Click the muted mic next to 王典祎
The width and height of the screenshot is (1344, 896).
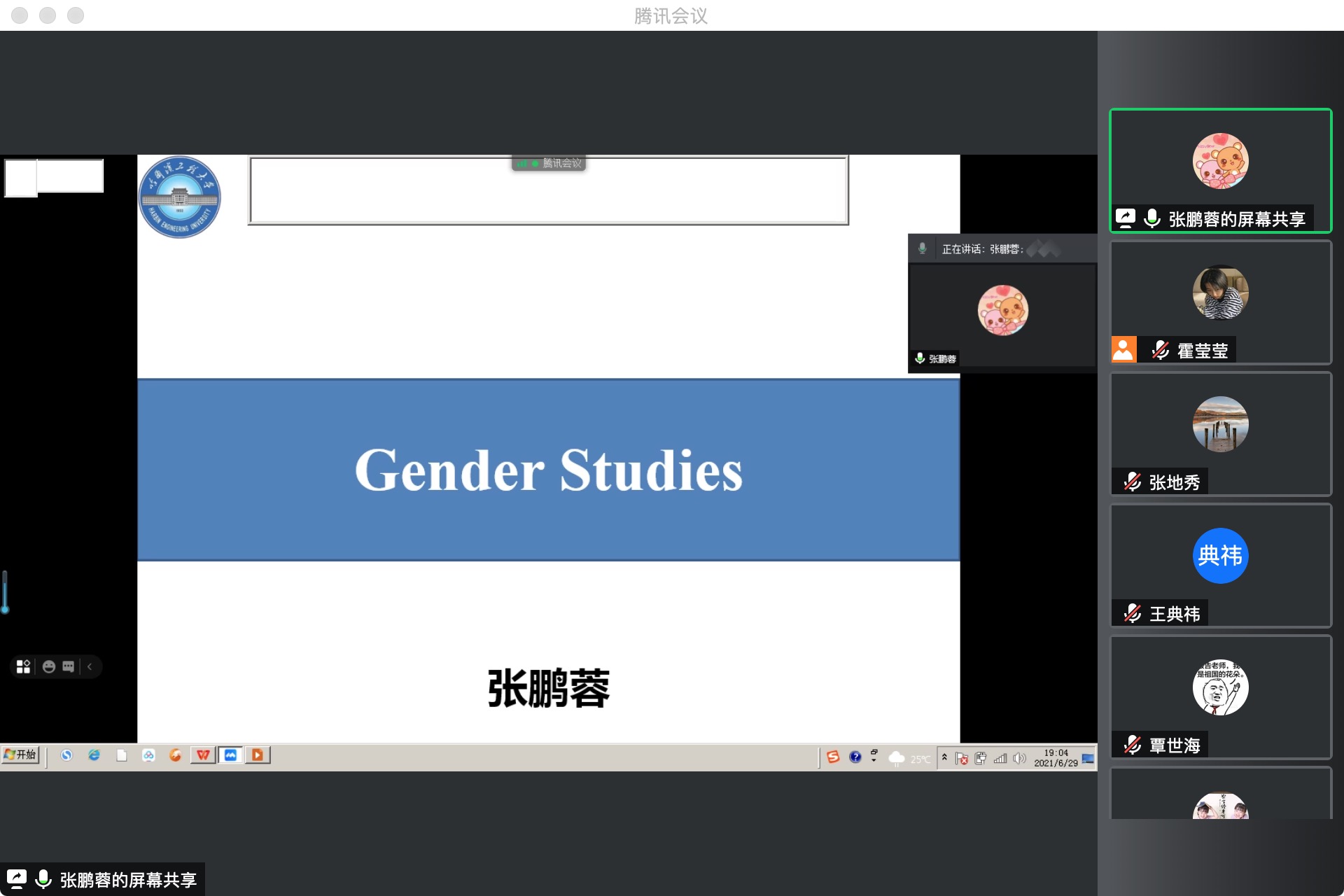tap(1132, 613)
